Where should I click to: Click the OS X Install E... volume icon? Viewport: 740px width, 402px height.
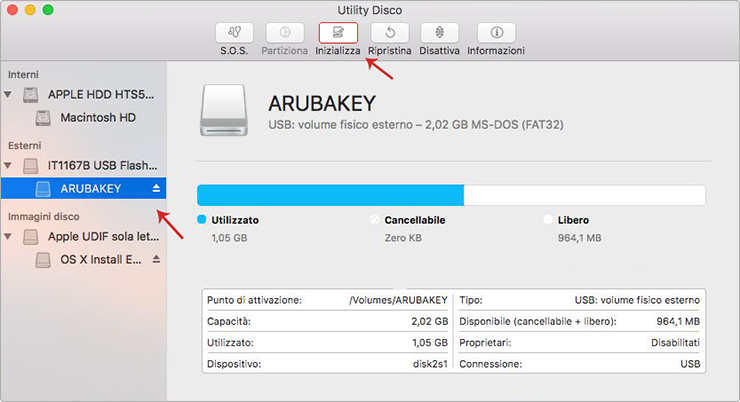(x=43, y=260)
